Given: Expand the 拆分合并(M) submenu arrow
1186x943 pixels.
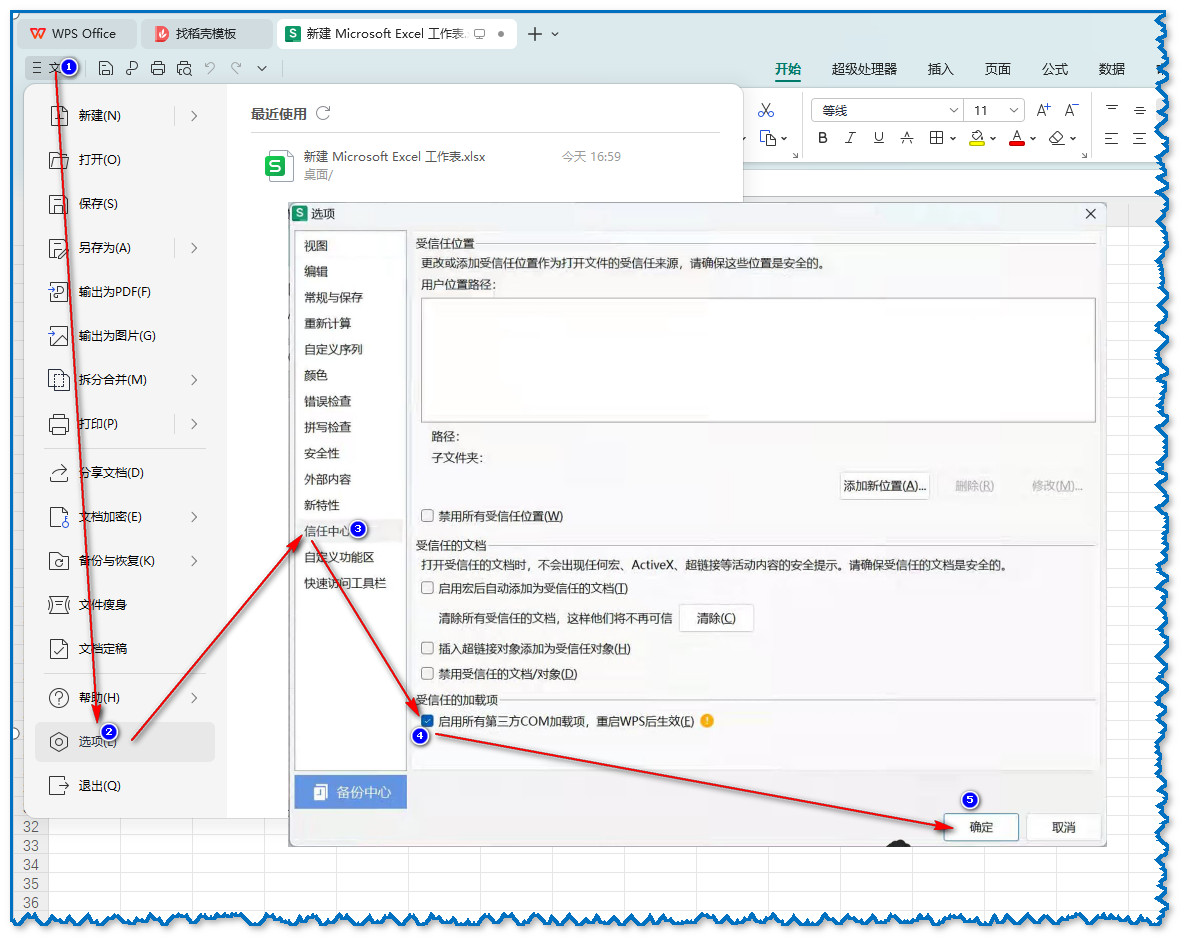Looking at the screenshot, I should click(194, 380).
